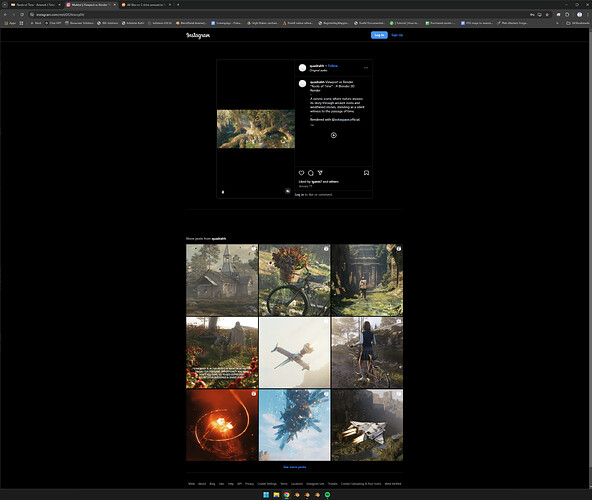This screenshot has height=500, width=592.
Task: Click the profile avatar in the post header
Action: point(302,68)
